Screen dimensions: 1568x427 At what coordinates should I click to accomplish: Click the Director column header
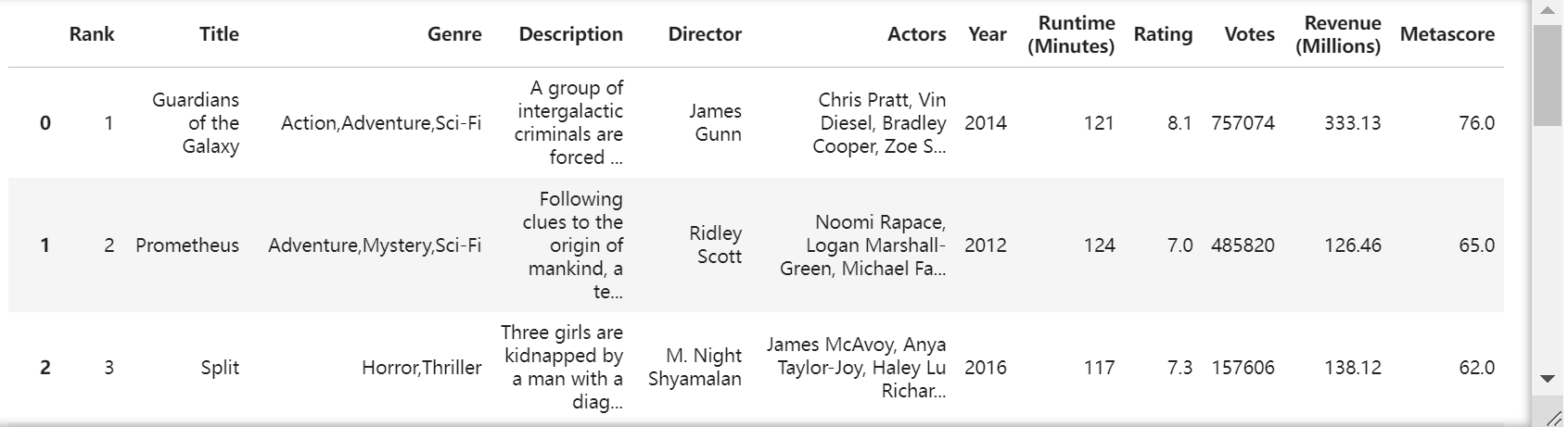pos(705,34)
